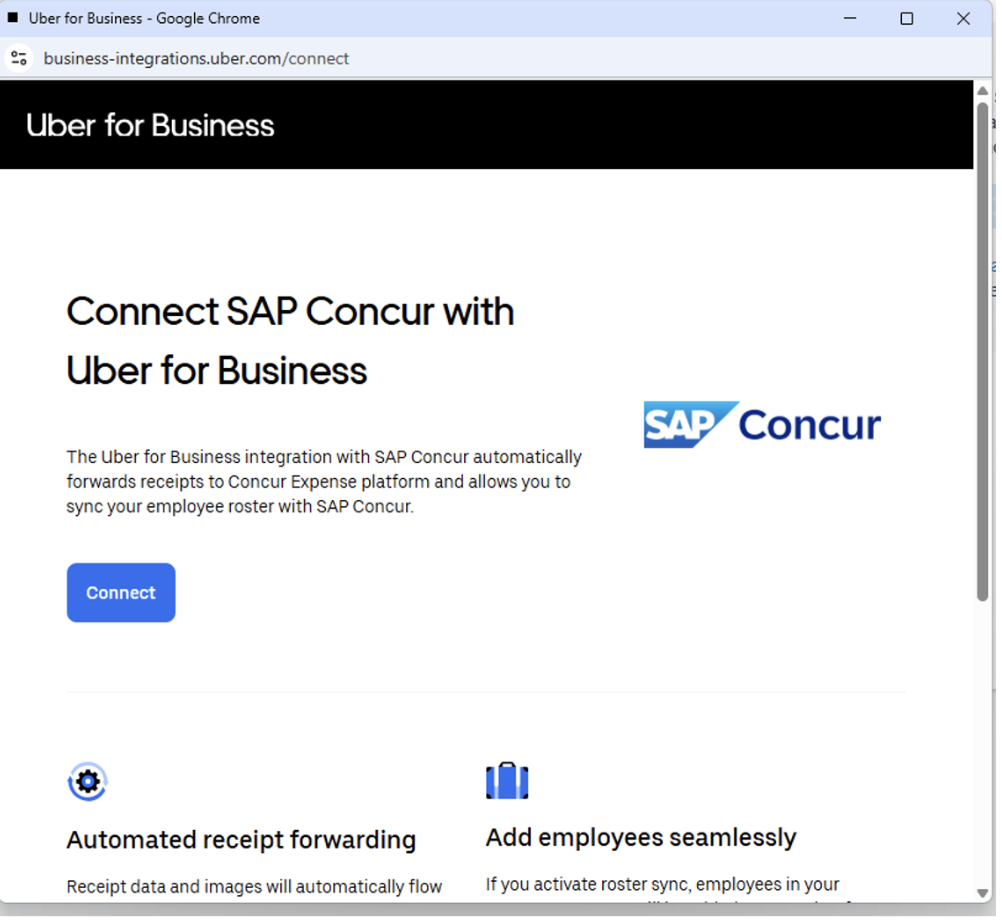This screenshot has width=1002, height=920.
Task: Maximize the Chrome window
Action: [909, 19]
